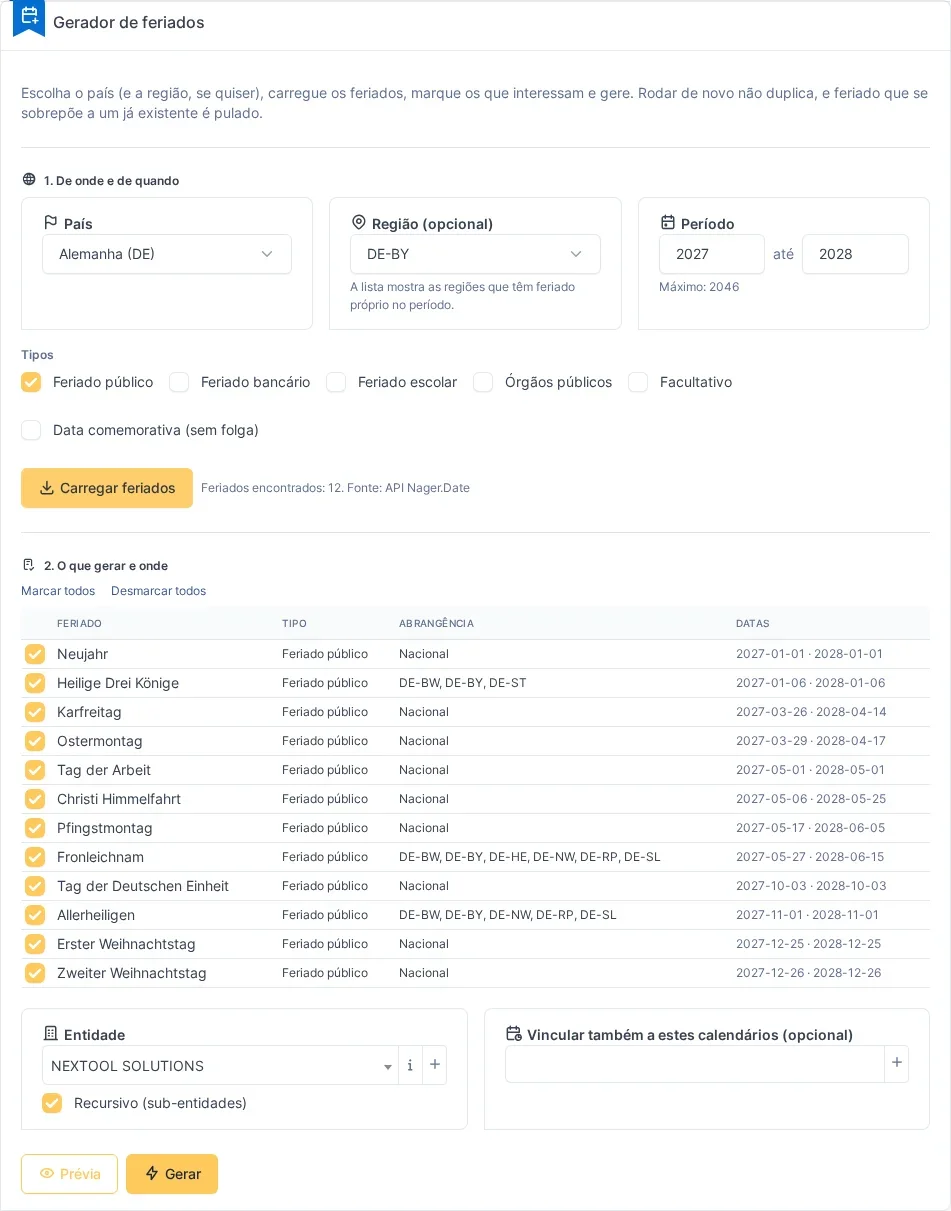The height and width of the screenshot is (1211, 951).
Task: Add a new entity with the plus icon
Action: pos(434,1065)
